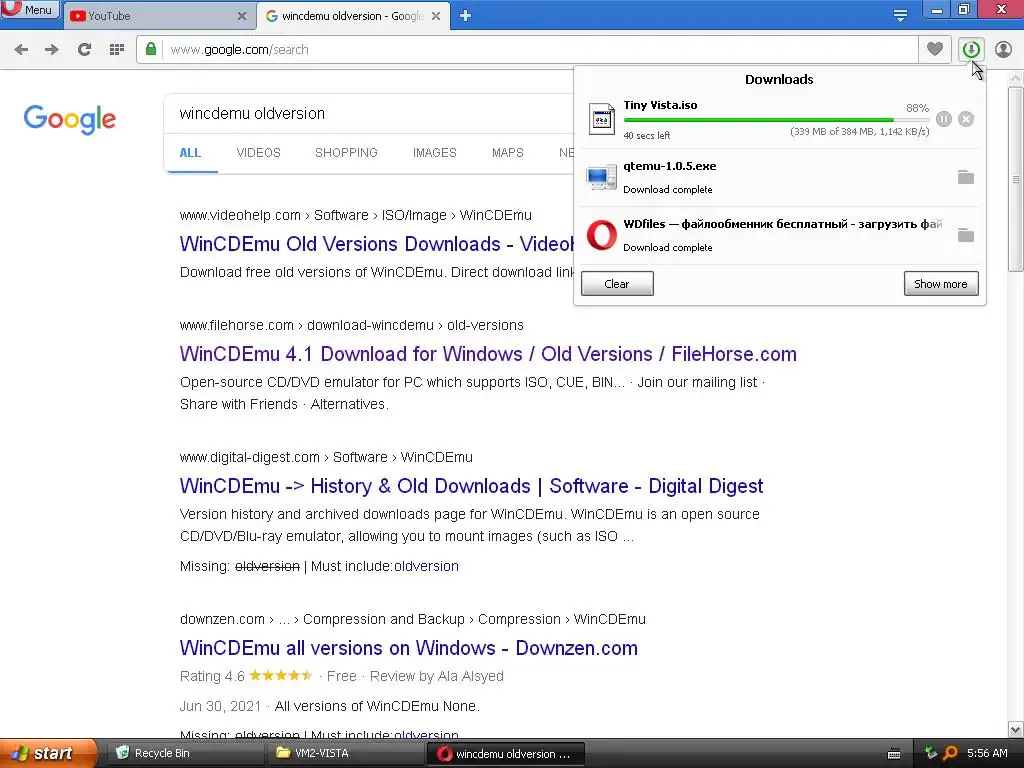The image size is (1024, 768).
Task: Open the Opera Menu button
Action: 30,9
